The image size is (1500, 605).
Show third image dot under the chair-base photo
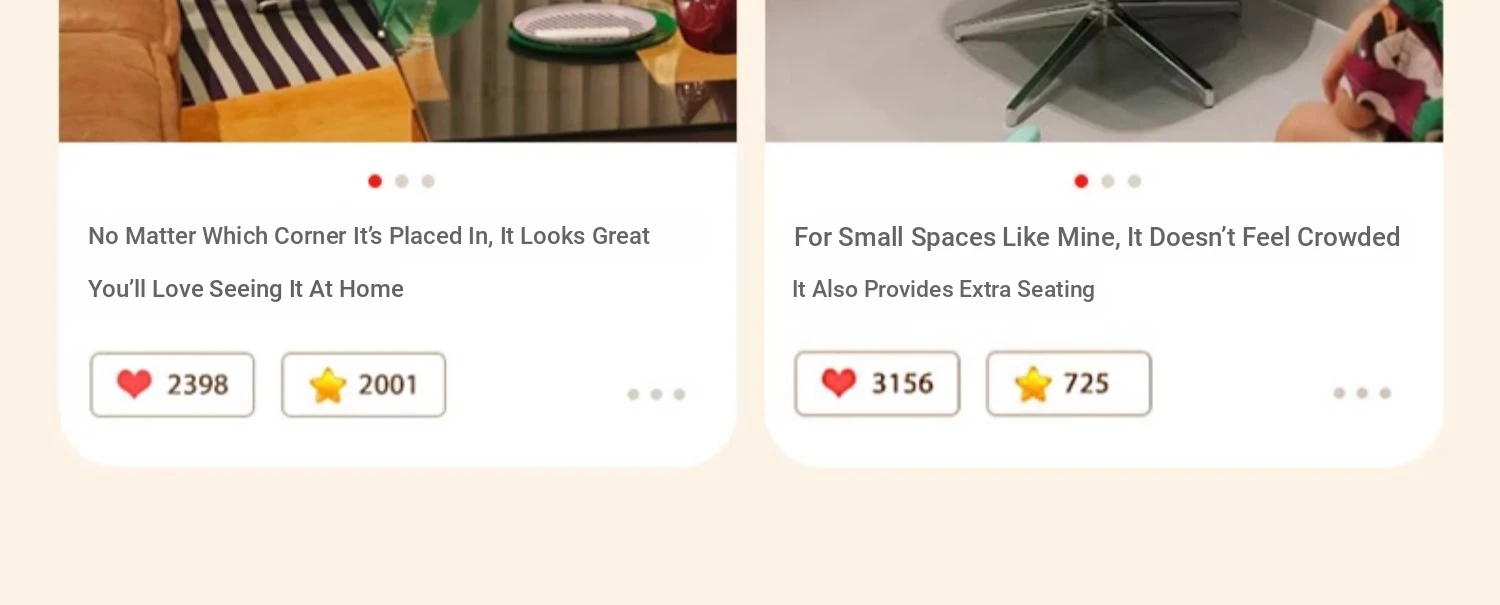click(x=1134, y=181)
